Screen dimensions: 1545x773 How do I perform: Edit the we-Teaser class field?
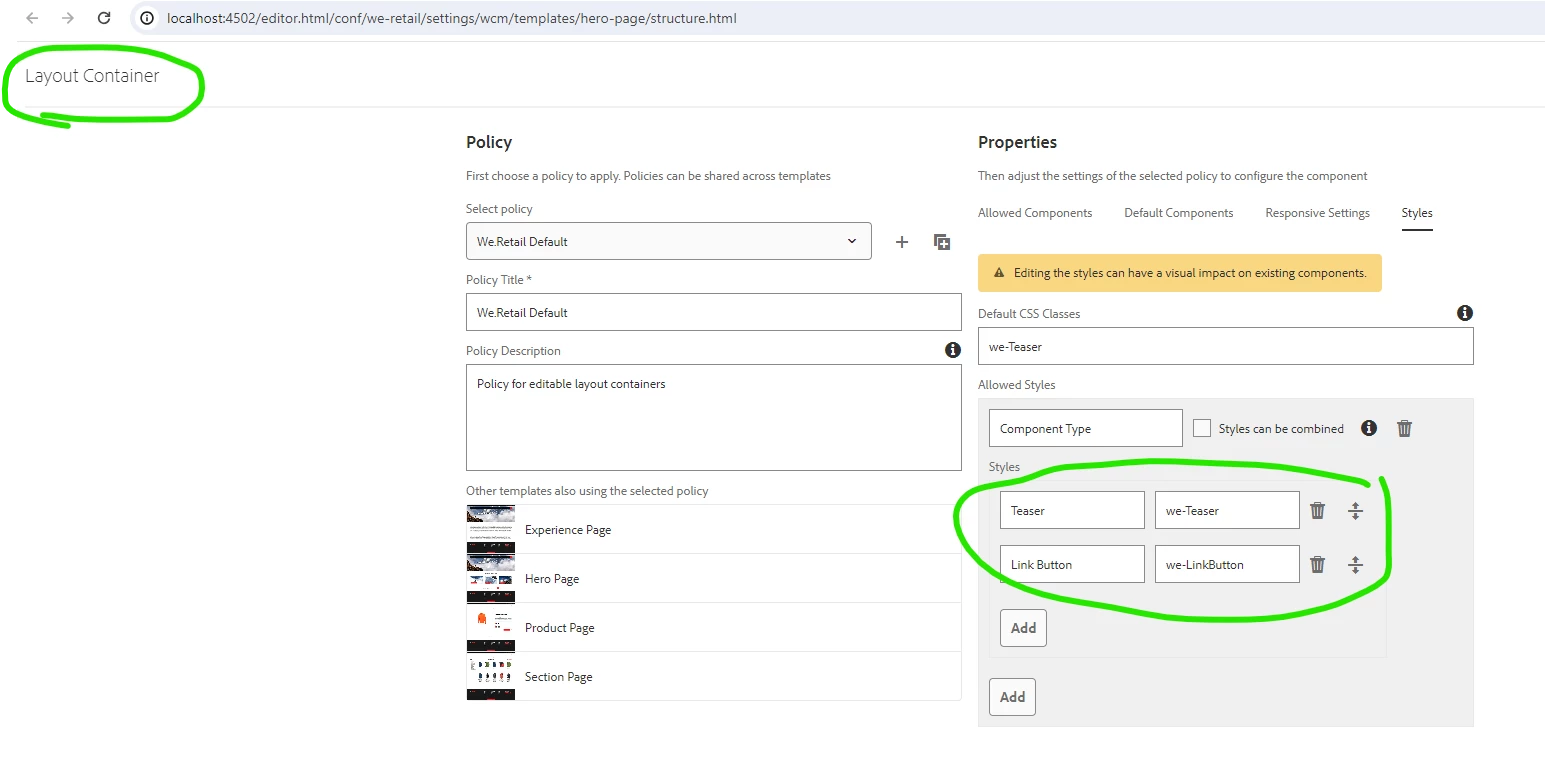tap(1227, 510)
